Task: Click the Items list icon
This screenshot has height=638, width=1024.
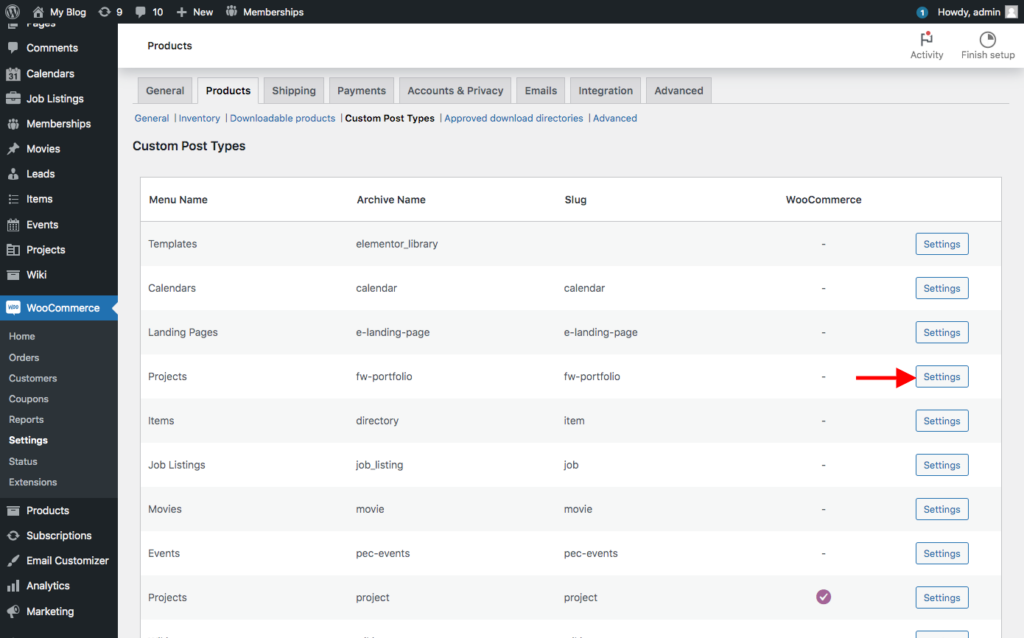Action: click(13, 199)
